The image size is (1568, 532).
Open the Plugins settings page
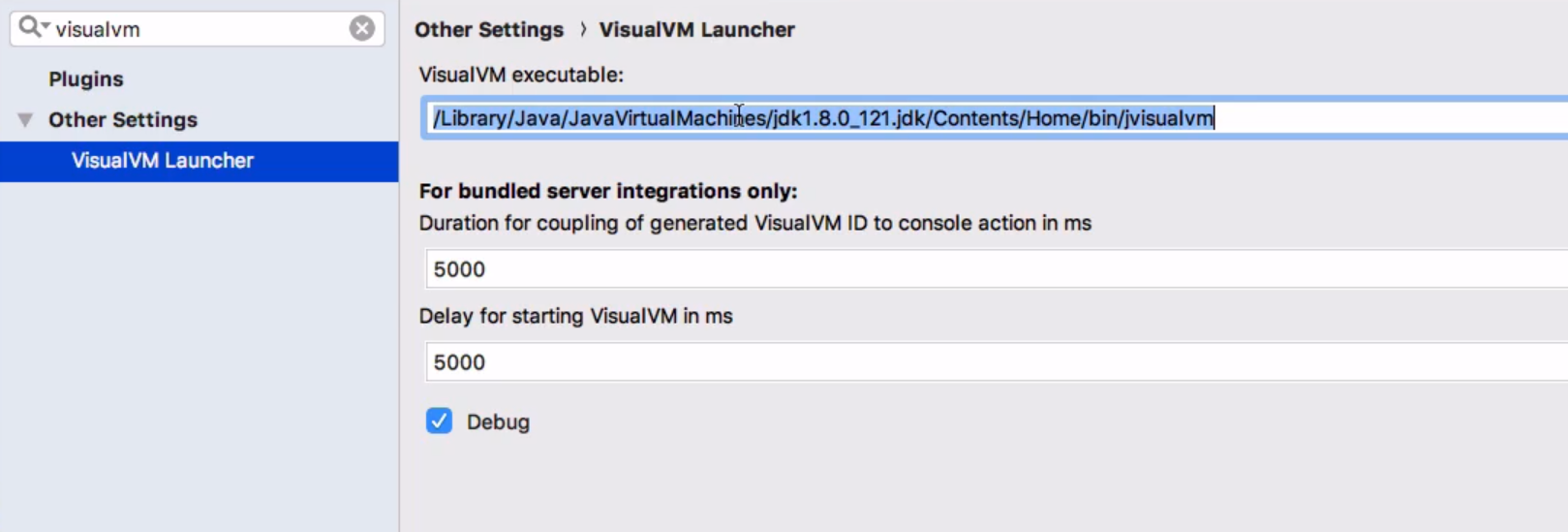point(86,79)
